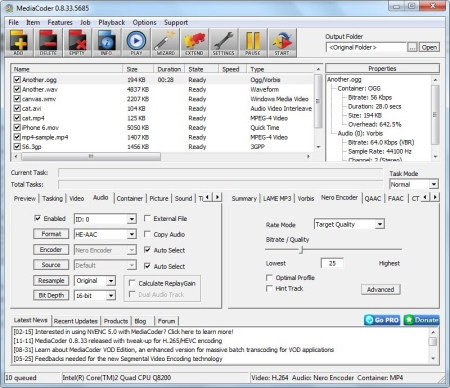
Task: Switch to the Container tab
Action: click(130, 198)
